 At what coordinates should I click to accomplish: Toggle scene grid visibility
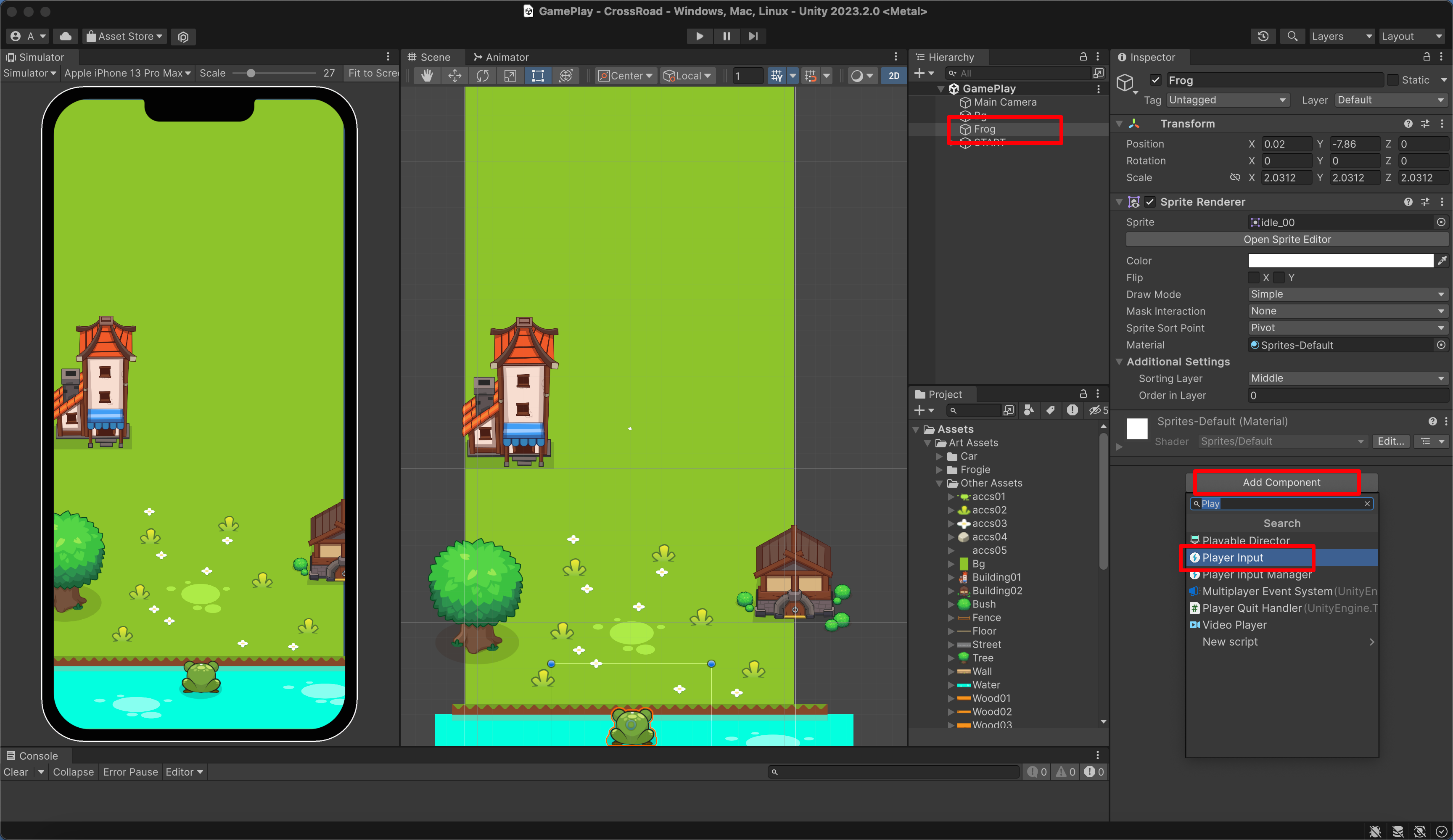(777, 76)
